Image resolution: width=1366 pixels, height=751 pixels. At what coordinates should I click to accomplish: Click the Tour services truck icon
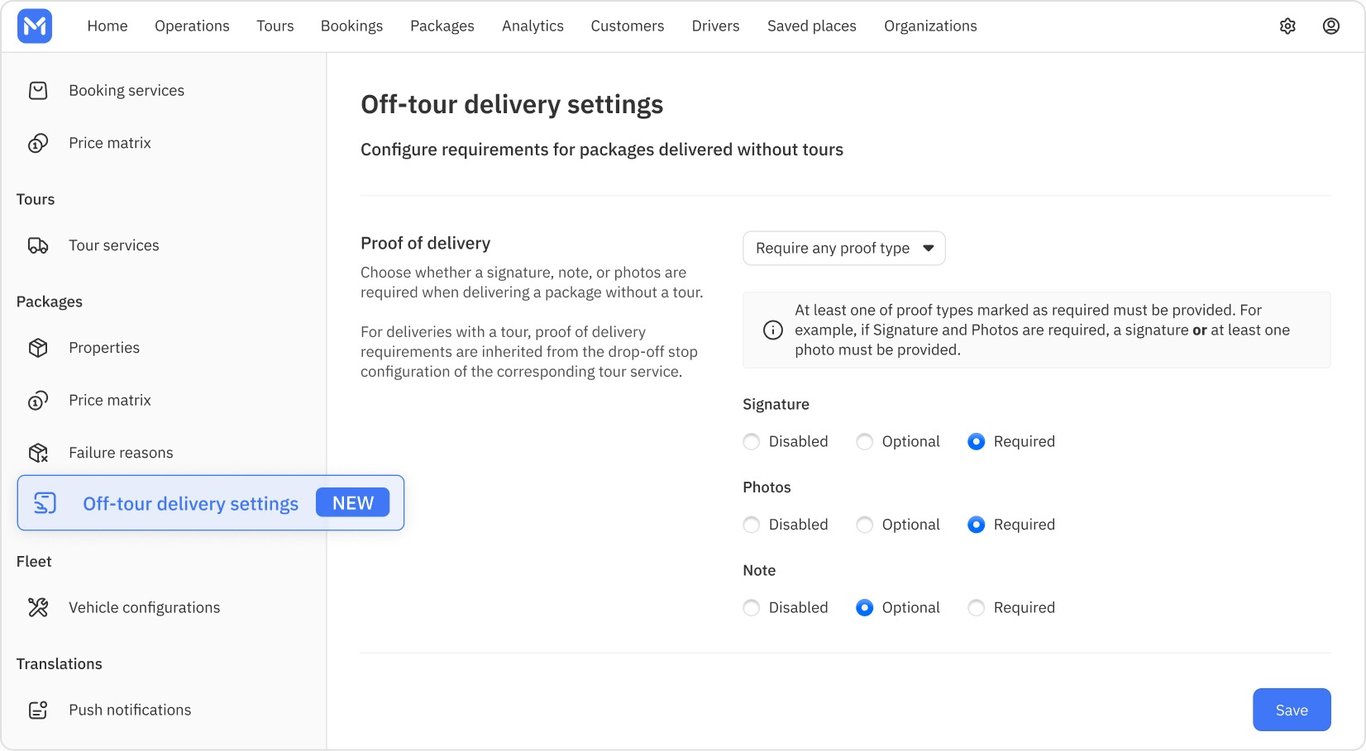point(38,246)
